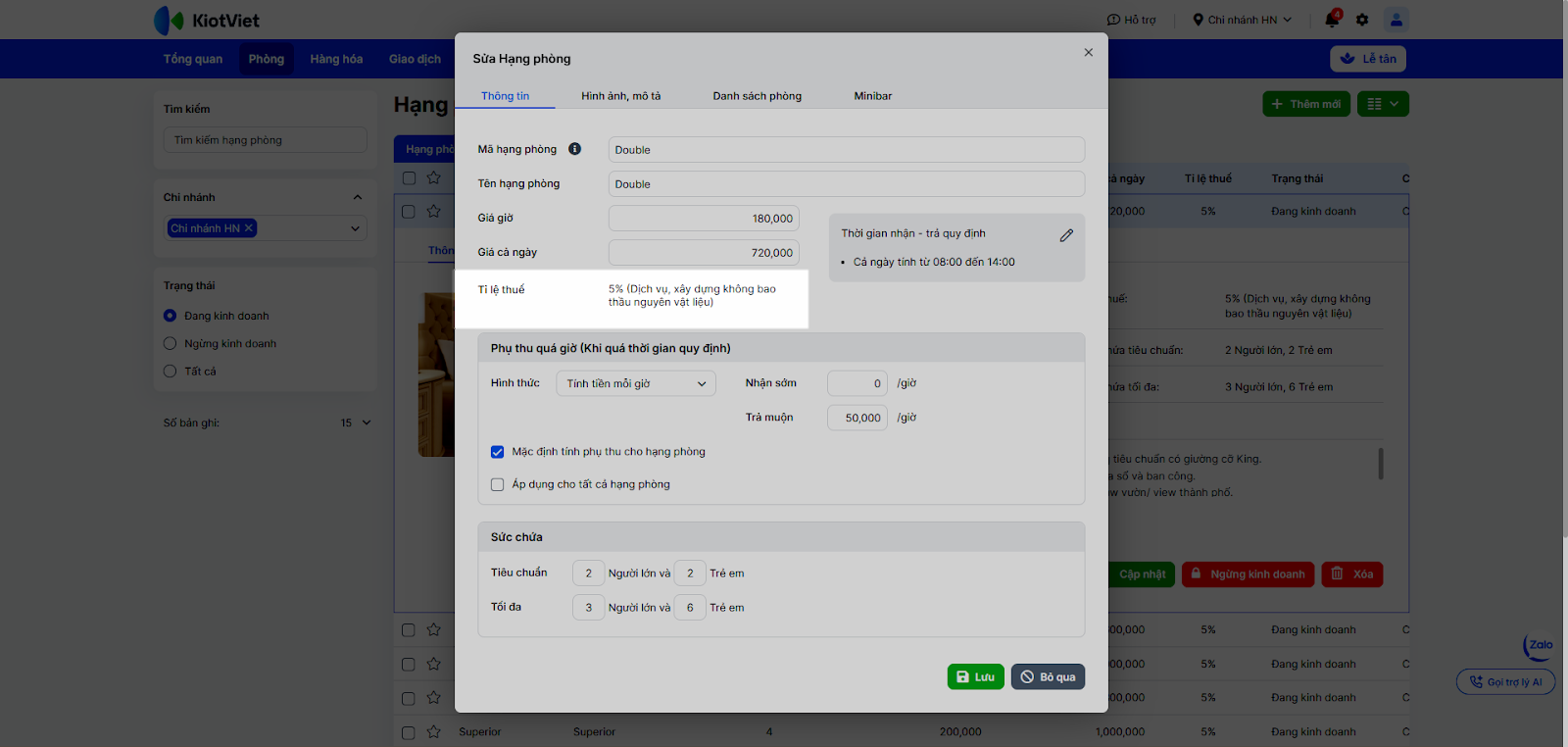This screenshot has height=747, width=1568.
Task: Tick the header select-all checkbox
Action: pos(409,178)
